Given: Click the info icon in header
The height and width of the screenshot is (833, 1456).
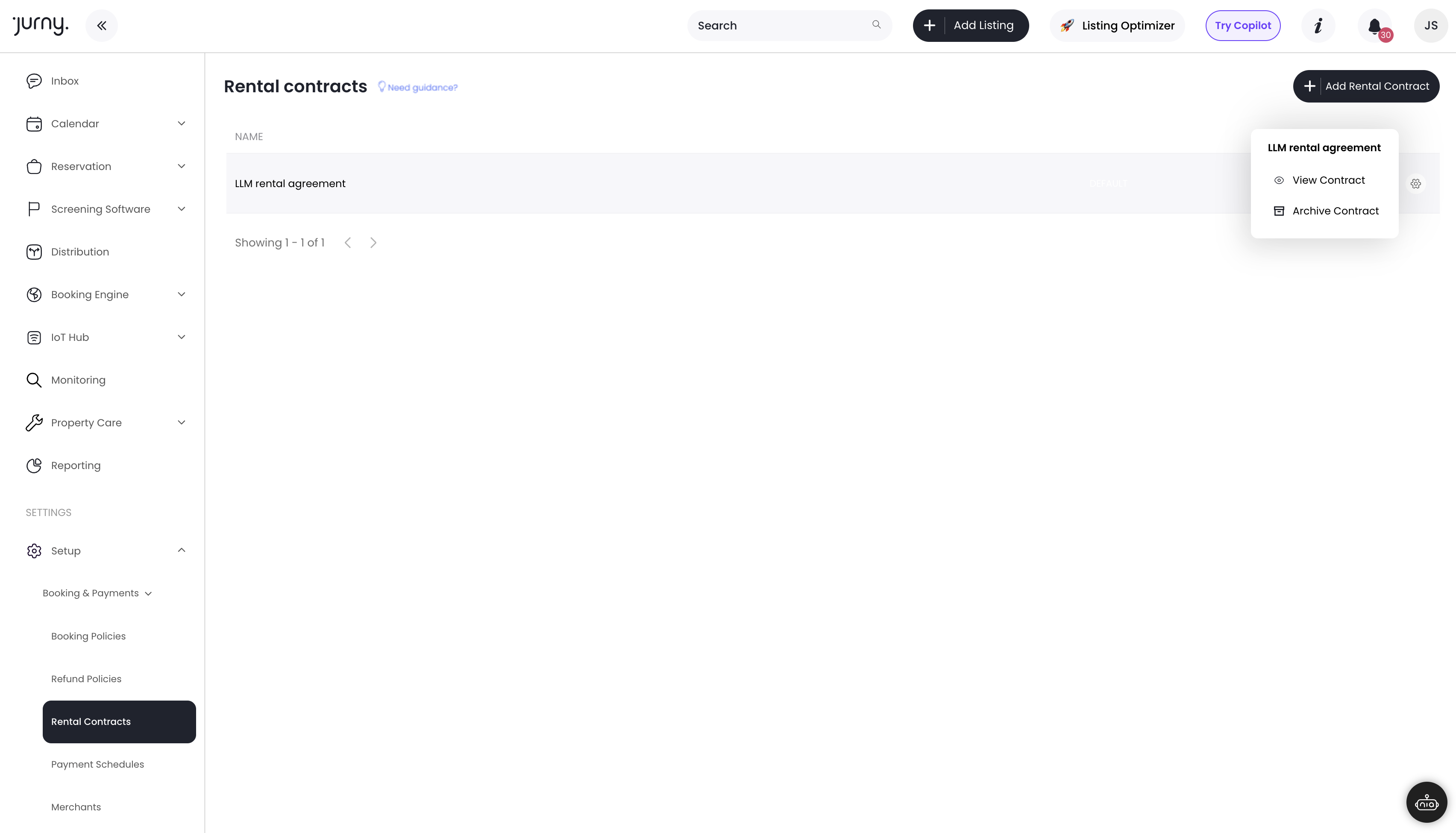Looking at the screenshot, I should (x=1318, y=26).
